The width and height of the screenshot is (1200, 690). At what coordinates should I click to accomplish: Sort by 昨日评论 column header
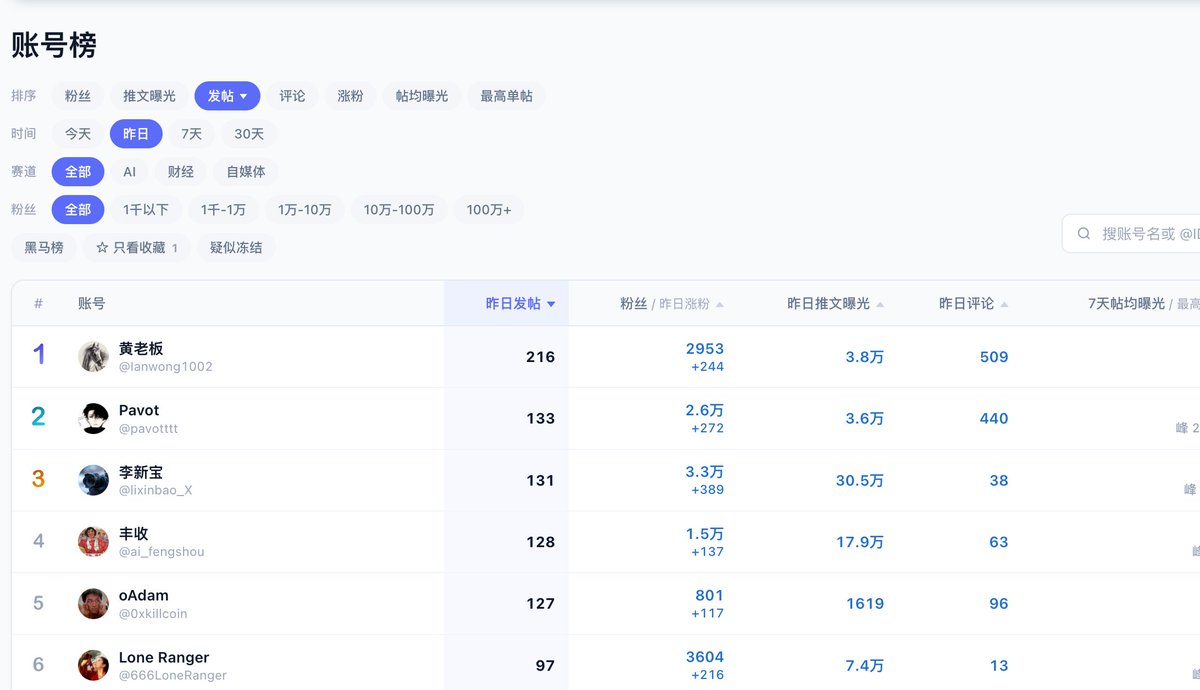point(973,303)
